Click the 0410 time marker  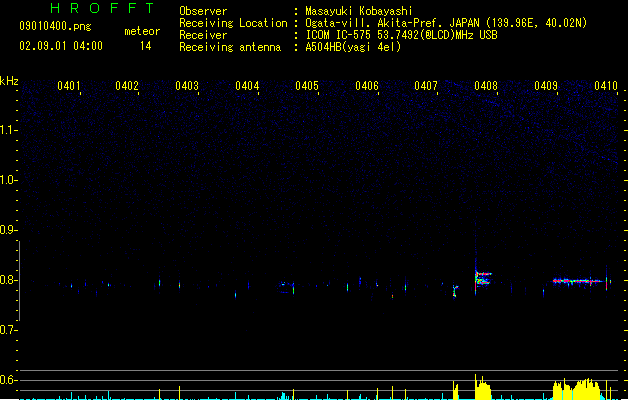click(606, 86)
